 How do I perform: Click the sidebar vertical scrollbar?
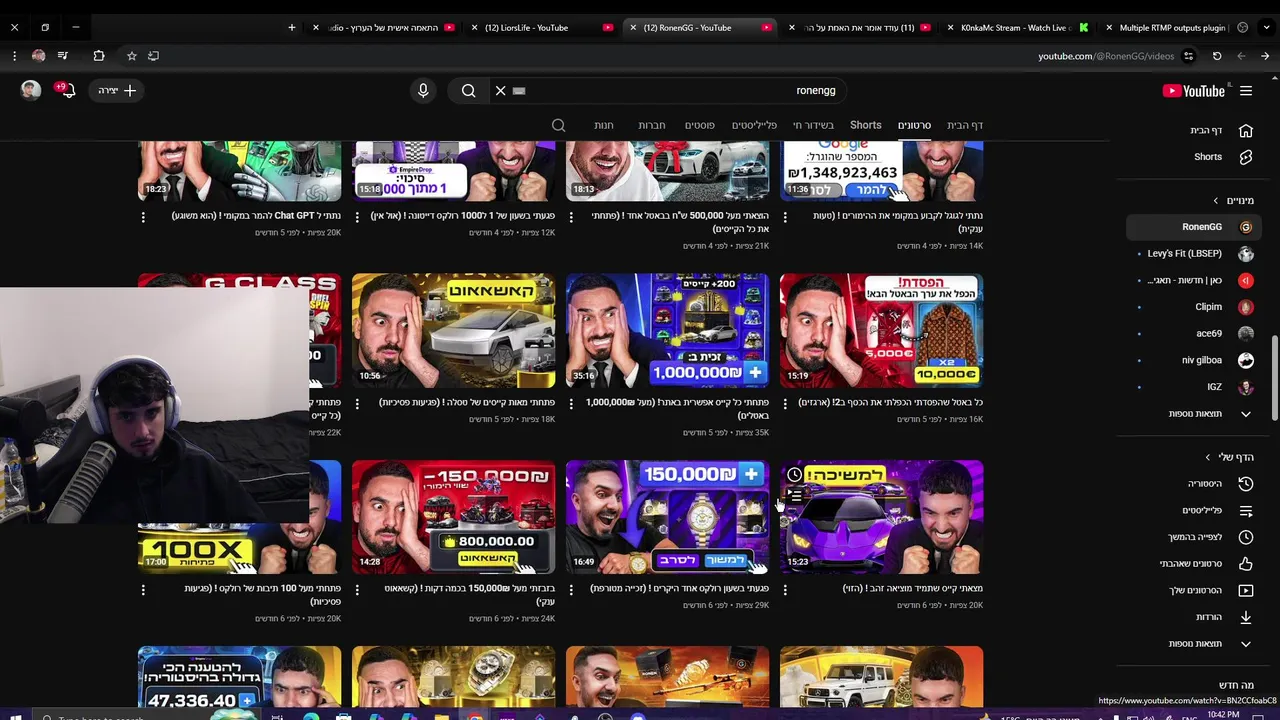[1274, 380]
